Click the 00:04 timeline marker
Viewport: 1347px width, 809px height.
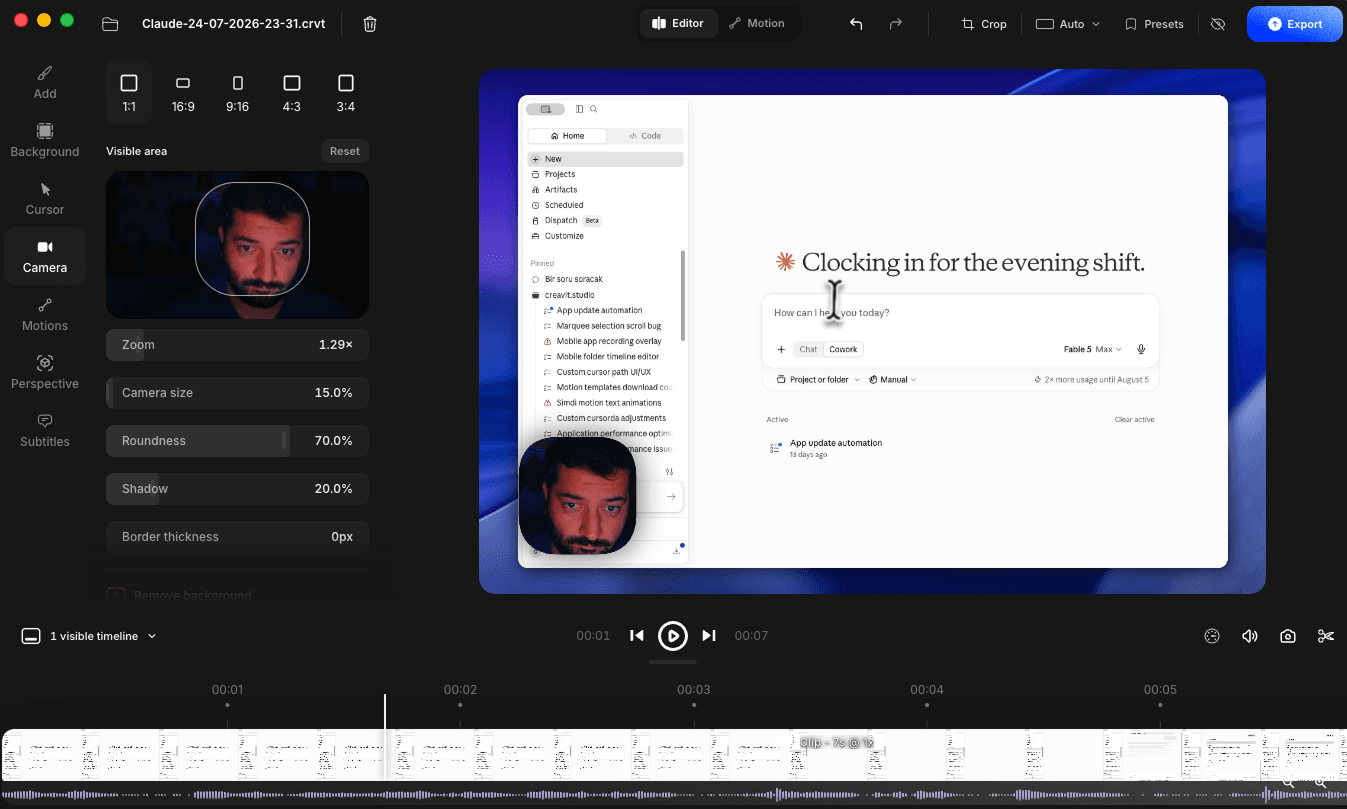927,690
